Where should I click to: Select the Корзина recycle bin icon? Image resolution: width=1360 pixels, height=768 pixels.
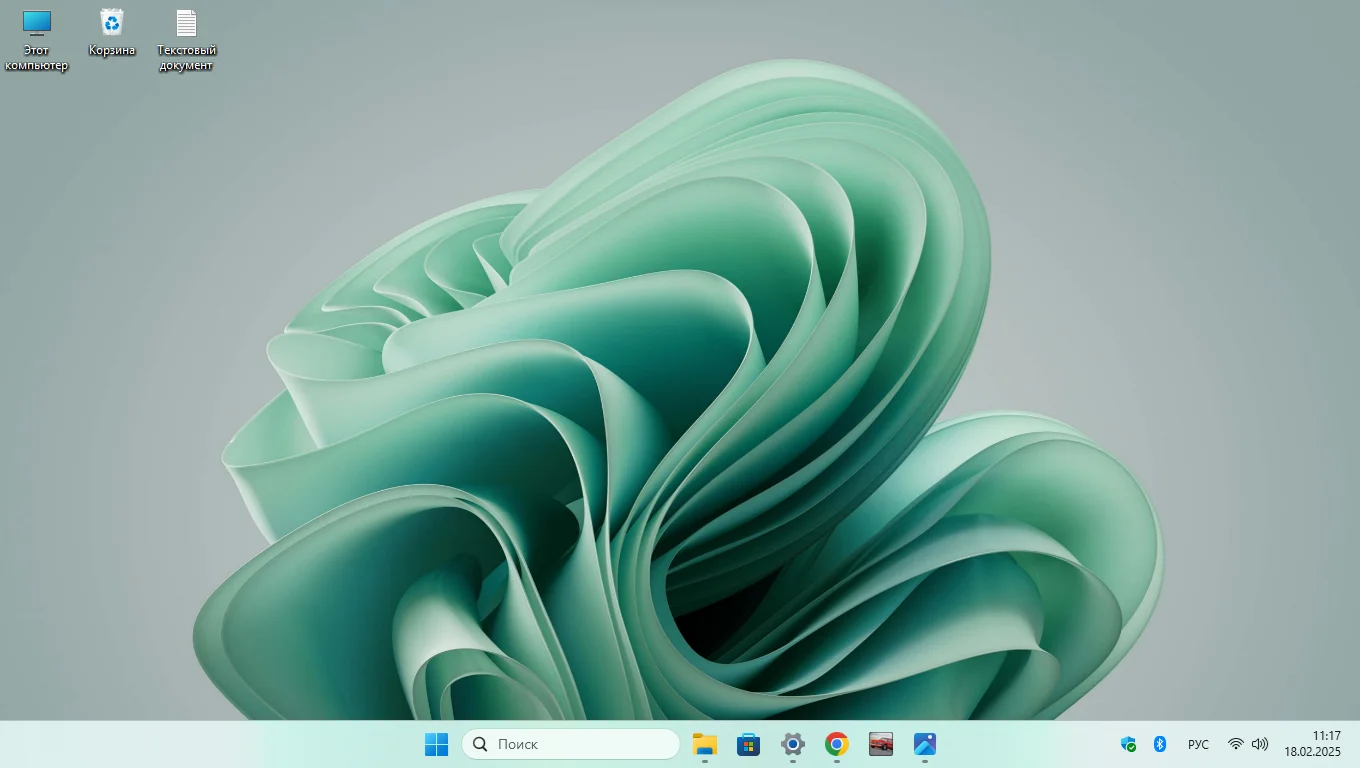click(112, 33)
